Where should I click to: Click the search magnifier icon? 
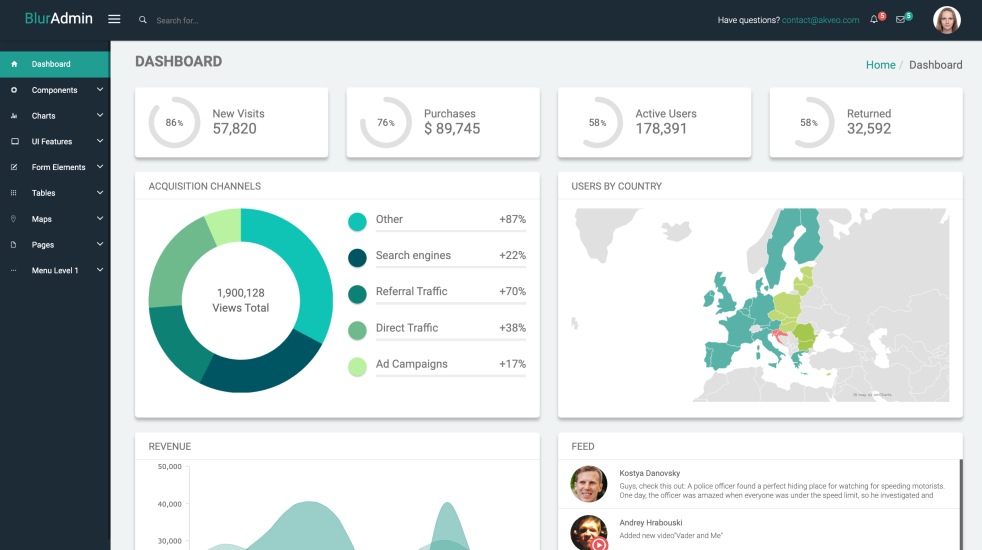[143, 20]
